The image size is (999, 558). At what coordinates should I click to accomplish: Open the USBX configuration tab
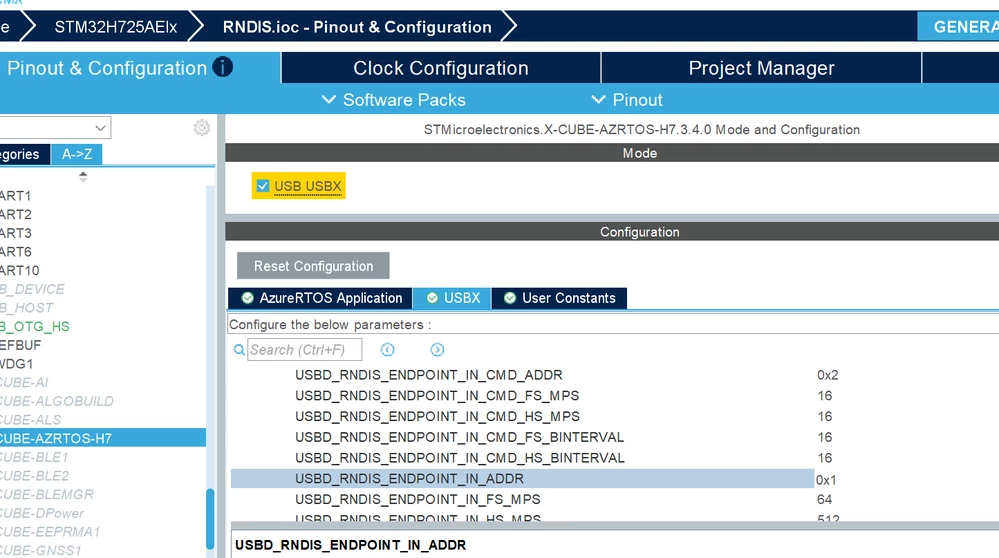pyautogui.click(x=452, y=298)
